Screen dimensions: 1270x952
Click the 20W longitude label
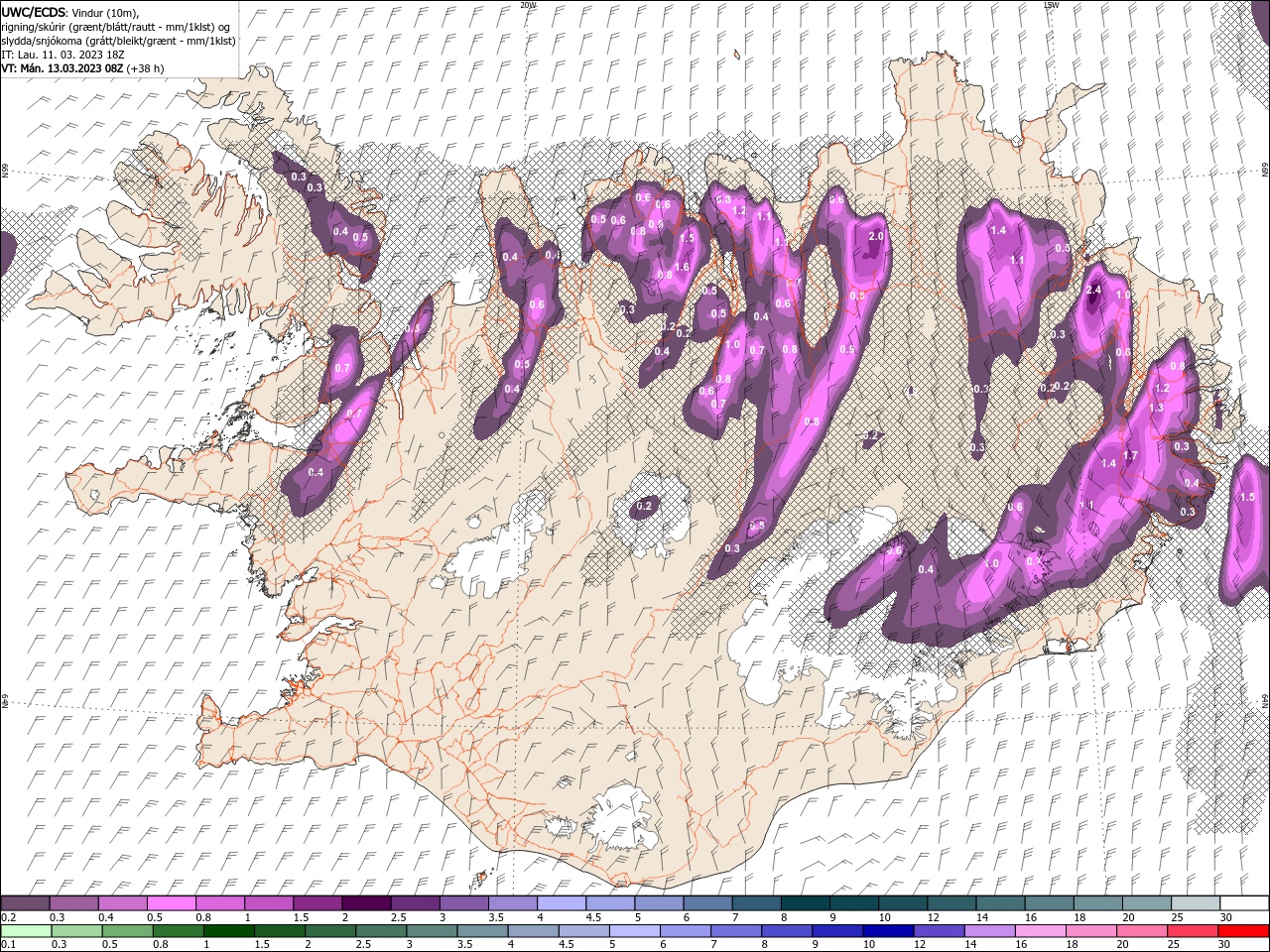(528, 5)
